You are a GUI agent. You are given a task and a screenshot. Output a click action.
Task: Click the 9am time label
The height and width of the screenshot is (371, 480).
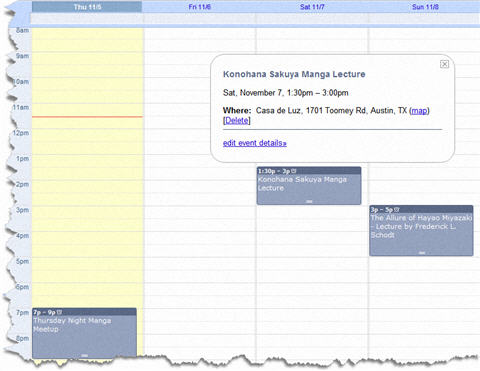[22, 56]
